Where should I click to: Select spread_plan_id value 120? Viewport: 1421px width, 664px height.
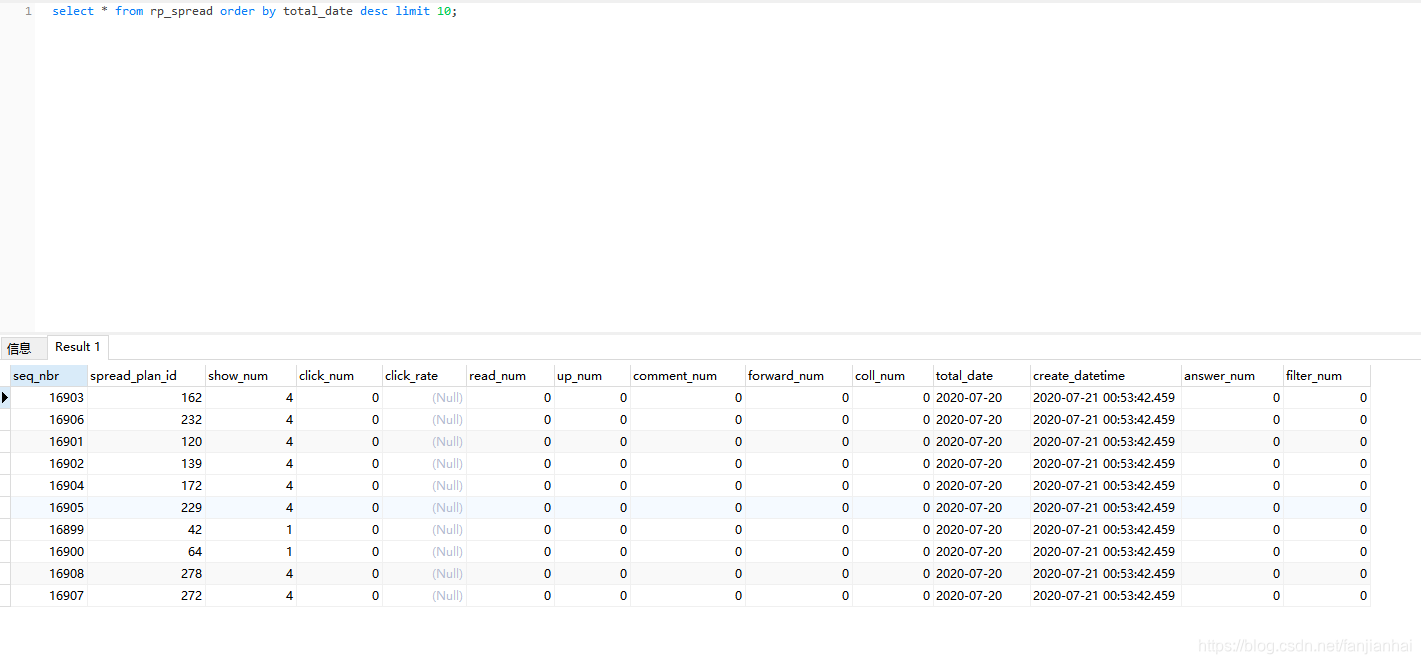pyautogui.click(x=146, y=442)
